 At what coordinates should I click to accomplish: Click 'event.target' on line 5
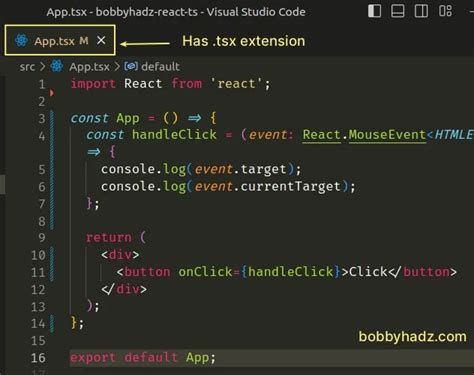(x=240, y=169)
